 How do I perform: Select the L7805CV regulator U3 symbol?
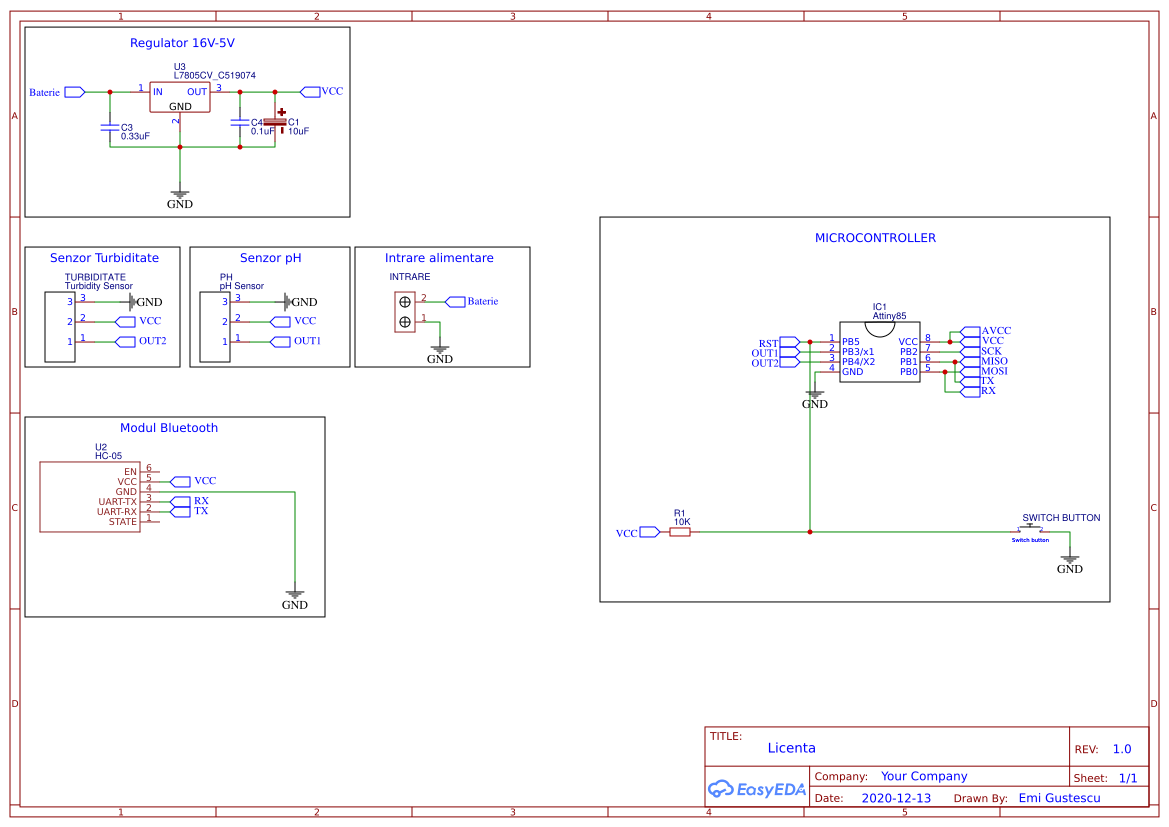(x=180, y=97)
